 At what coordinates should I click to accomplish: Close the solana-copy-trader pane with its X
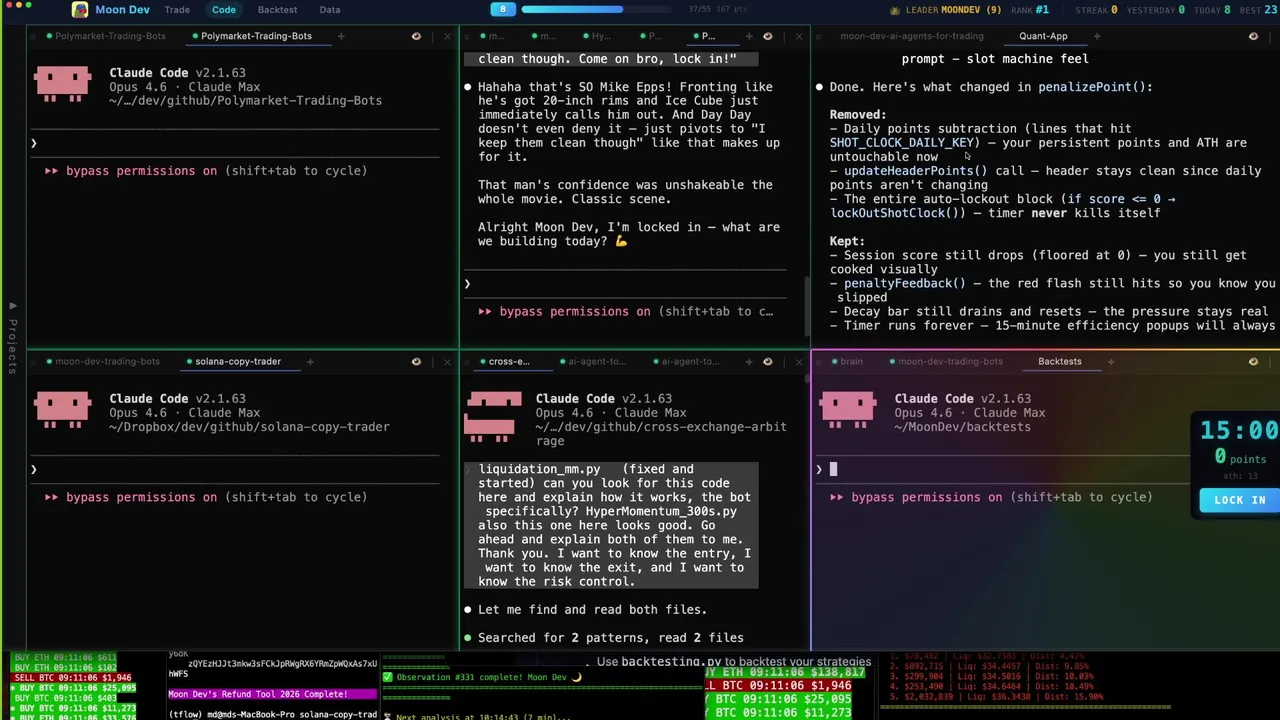click(x=447, y=361)
